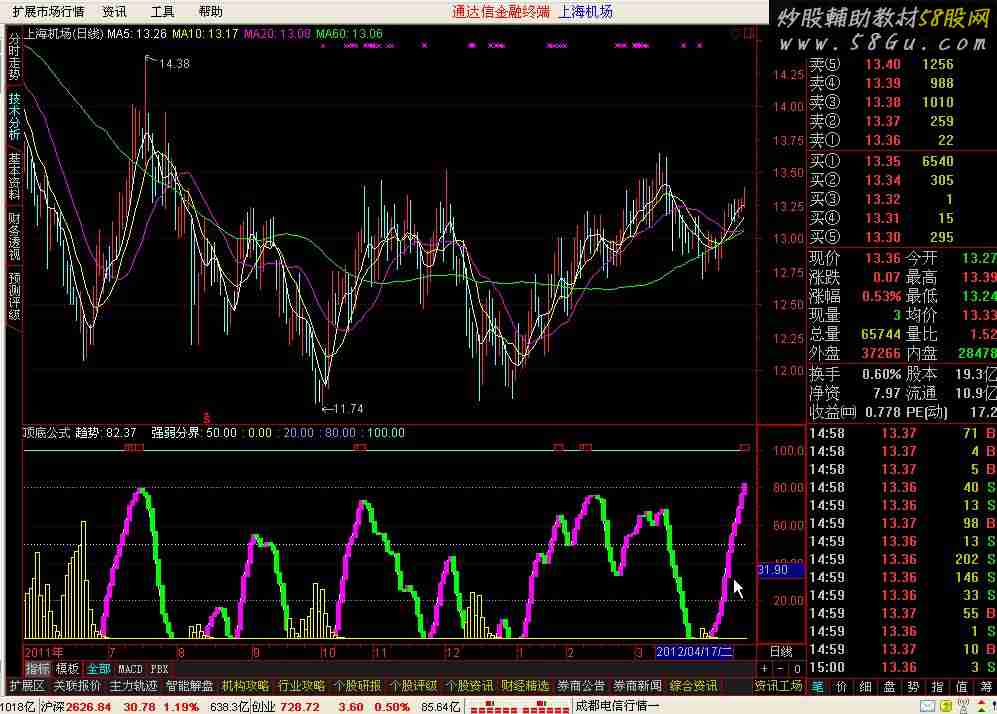Switch indicator to MACD

click(x=130, y=669)
